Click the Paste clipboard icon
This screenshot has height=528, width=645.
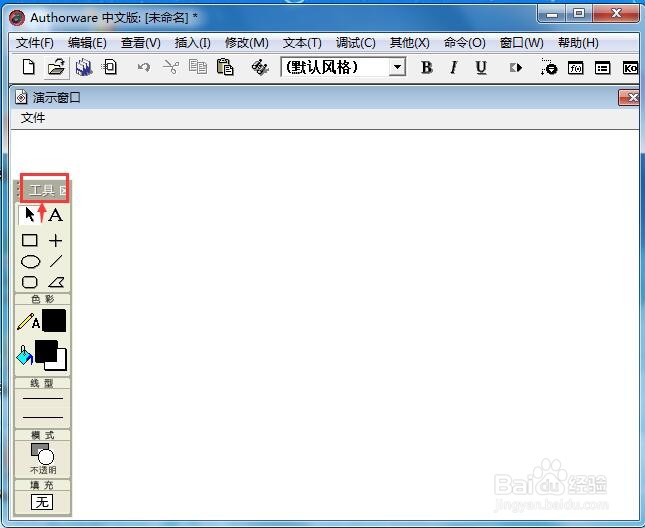click(x=225, y=67)
